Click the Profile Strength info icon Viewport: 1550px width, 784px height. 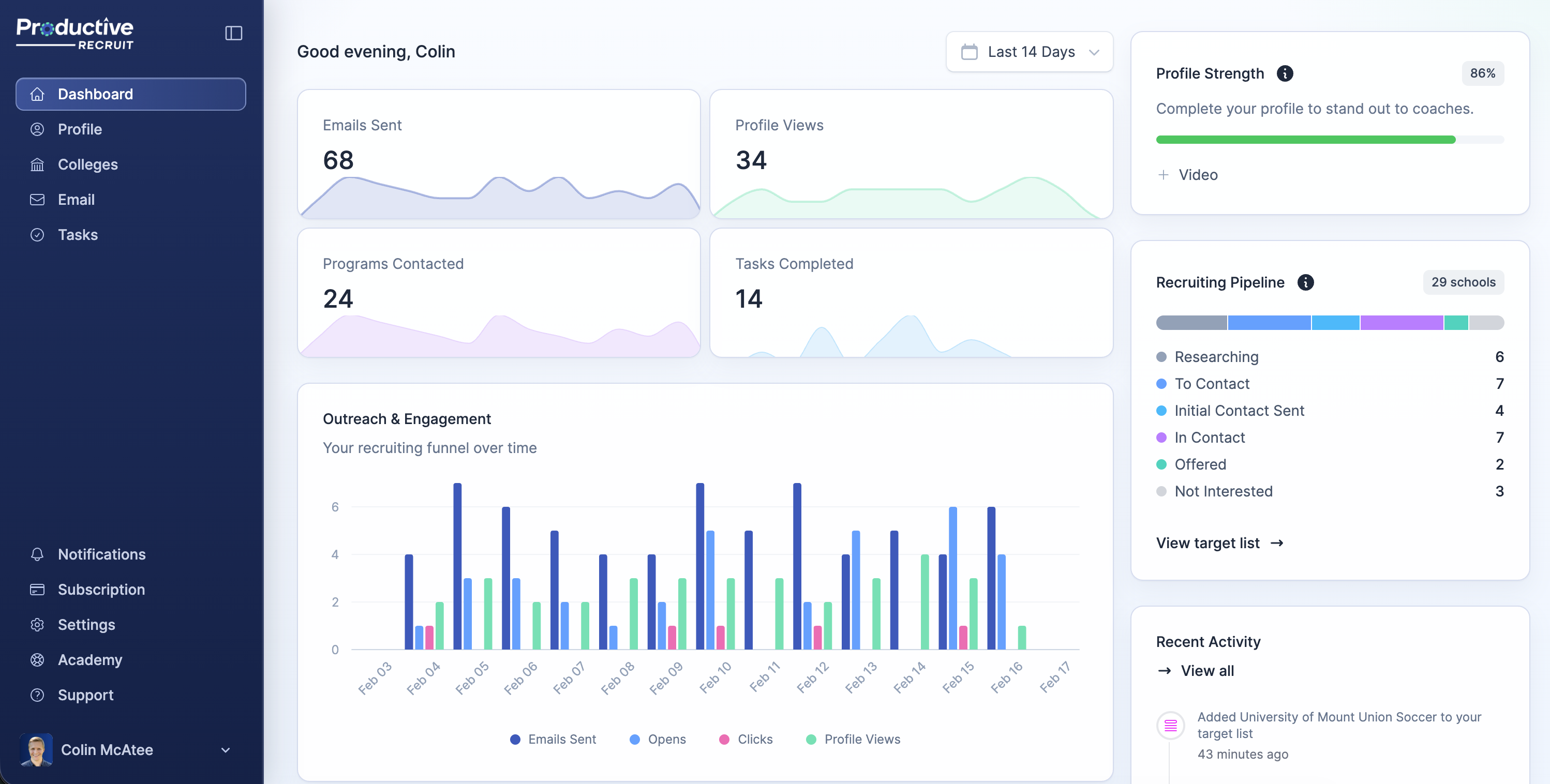coord(1286,73)
